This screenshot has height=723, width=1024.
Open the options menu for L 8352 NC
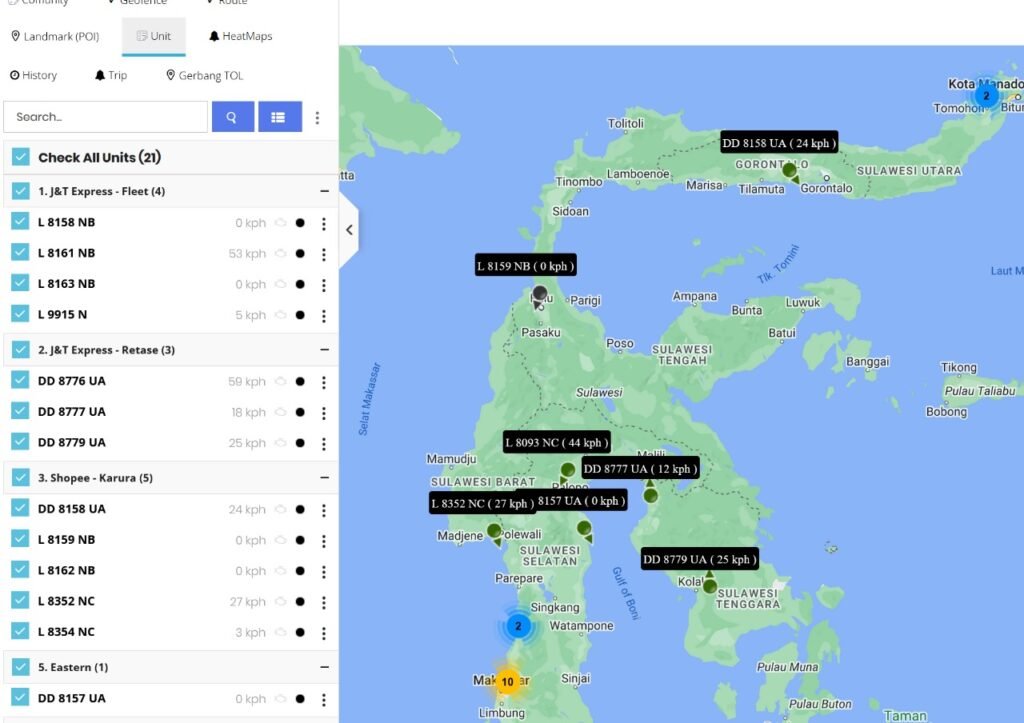tap(324, 603)
